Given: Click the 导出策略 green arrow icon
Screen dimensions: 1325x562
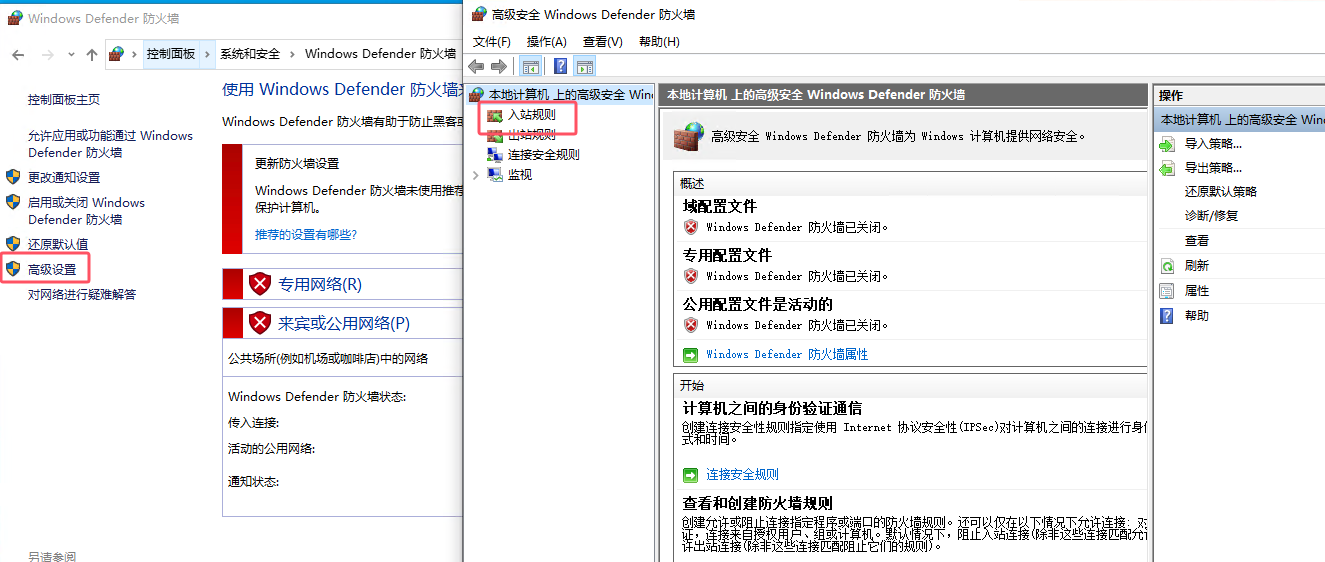Looking at the screenshot, I should click(1167, 168).
